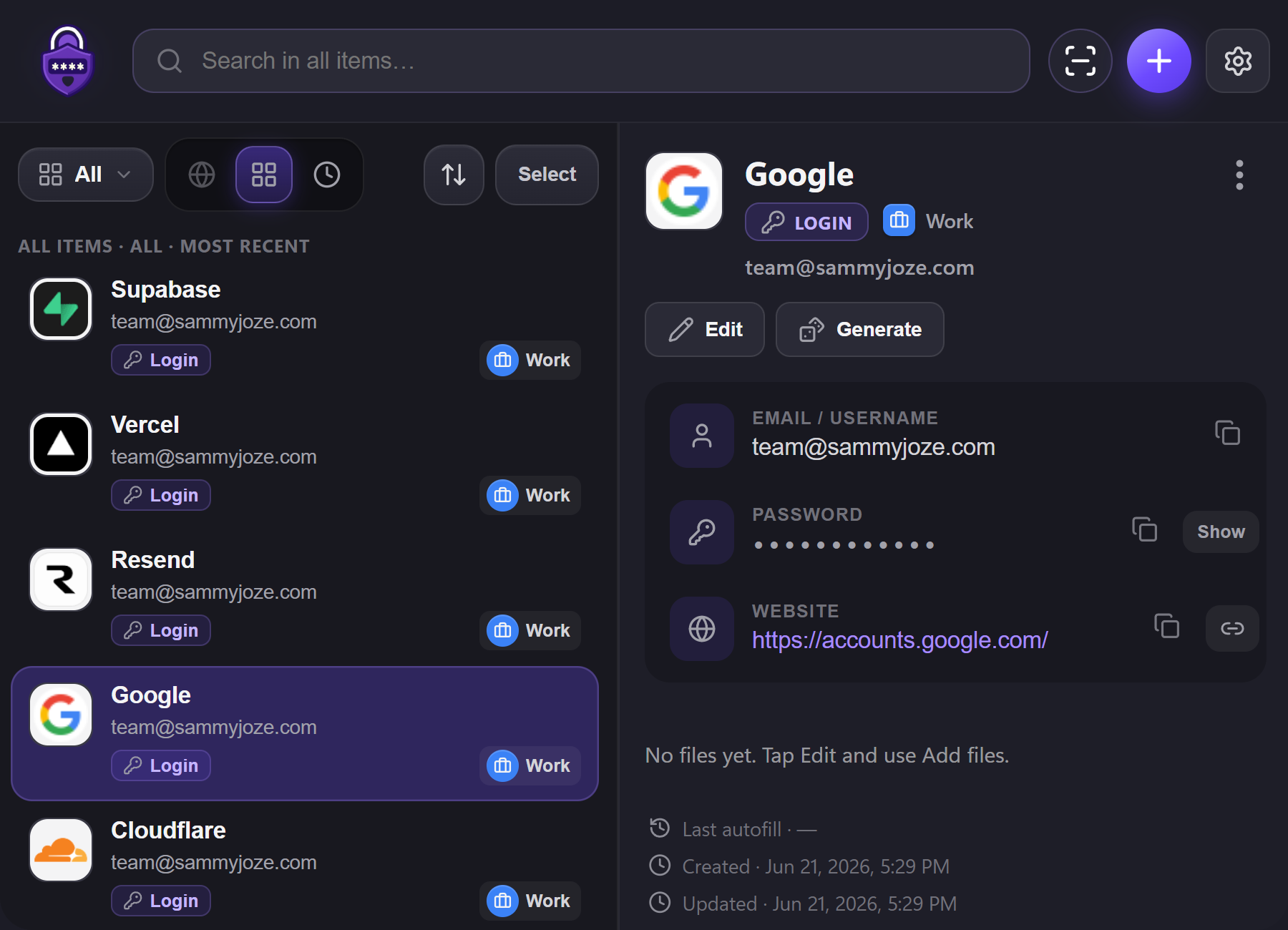Open the Supabase item
The height and width of the screenshot is (930, 1288).
pos(305,327)
